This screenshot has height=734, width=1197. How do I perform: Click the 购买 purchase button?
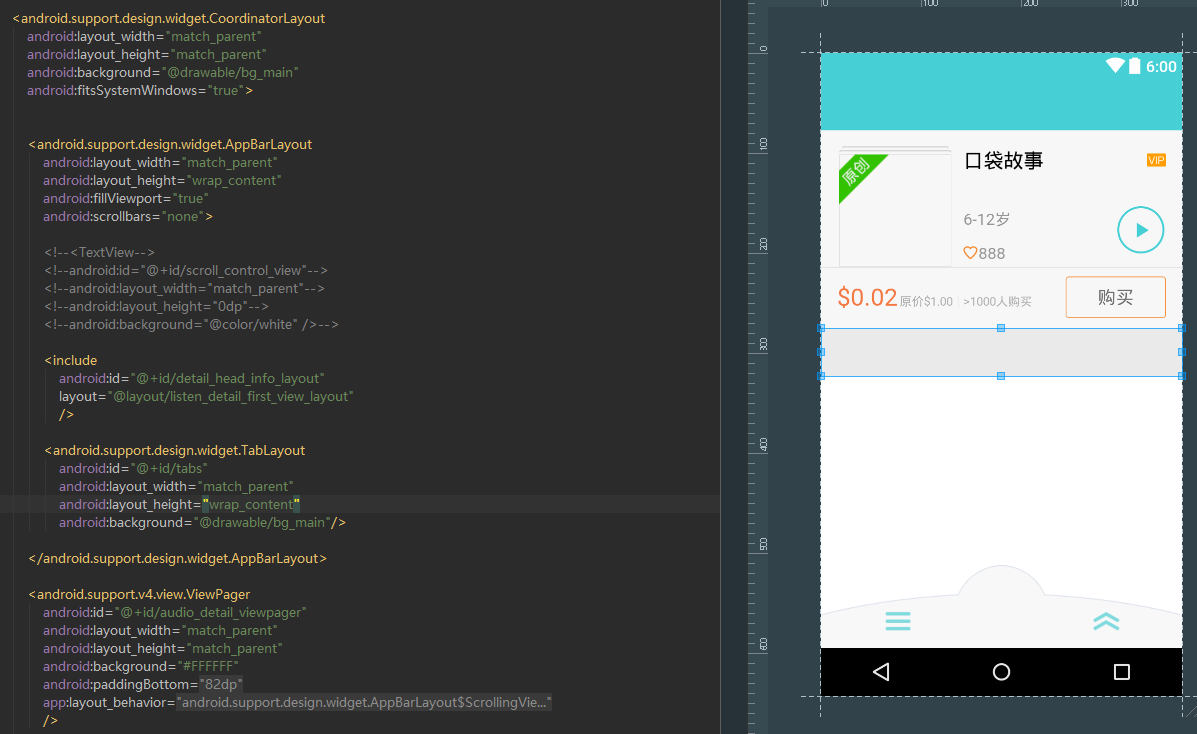point(1115,297)
